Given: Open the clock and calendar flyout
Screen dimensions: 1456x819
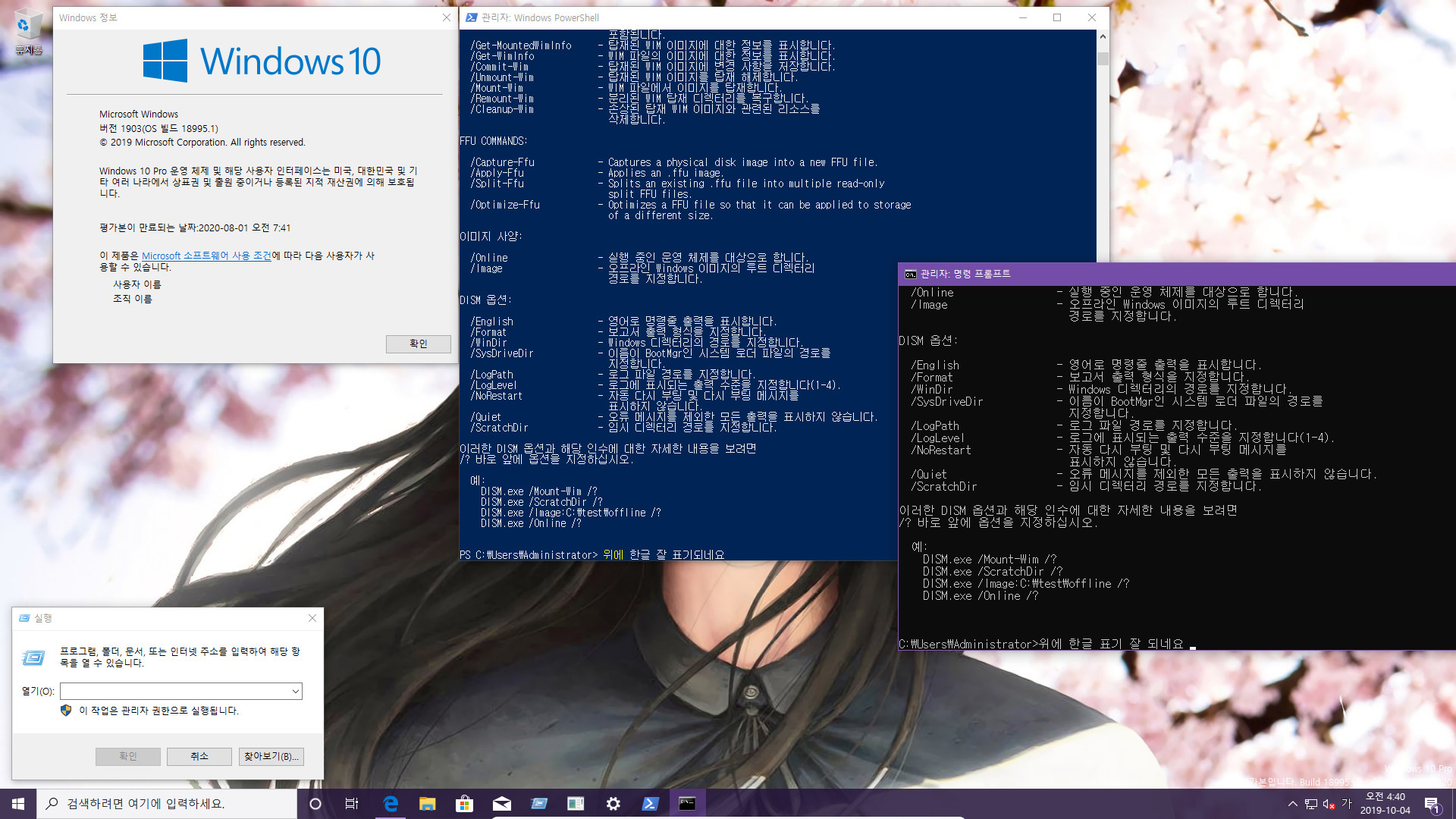Looking at the screenshot, I should pos(1385,804).
